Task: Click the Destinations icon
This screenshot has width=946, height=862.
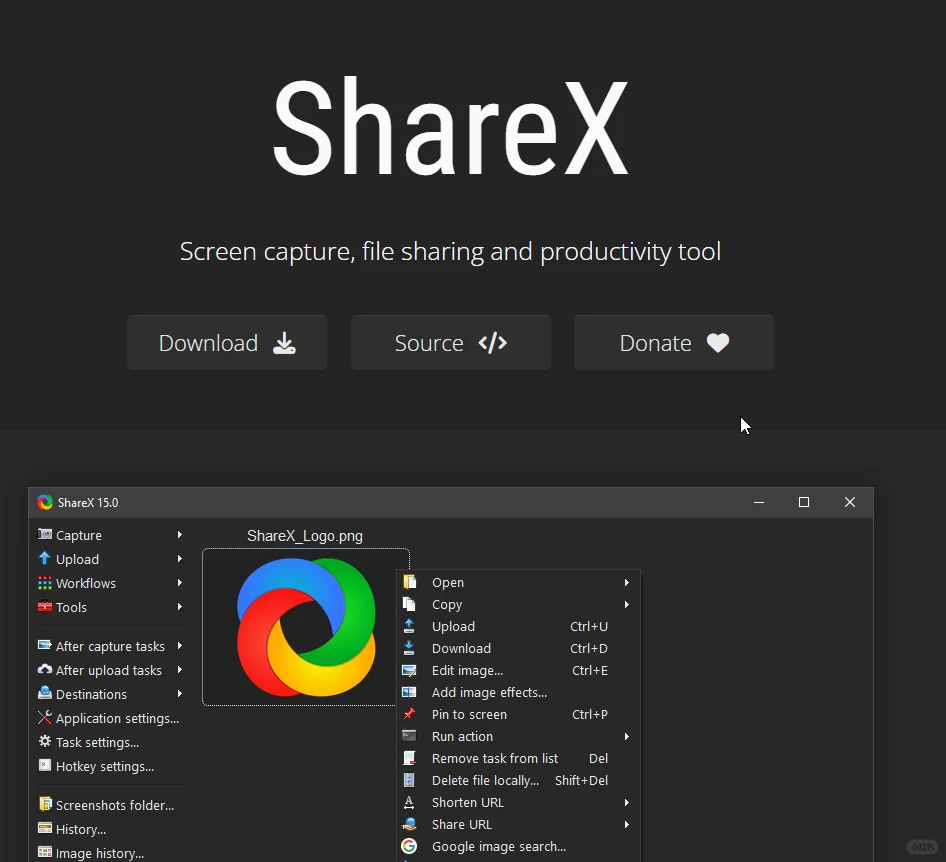Action: point(45,694)
